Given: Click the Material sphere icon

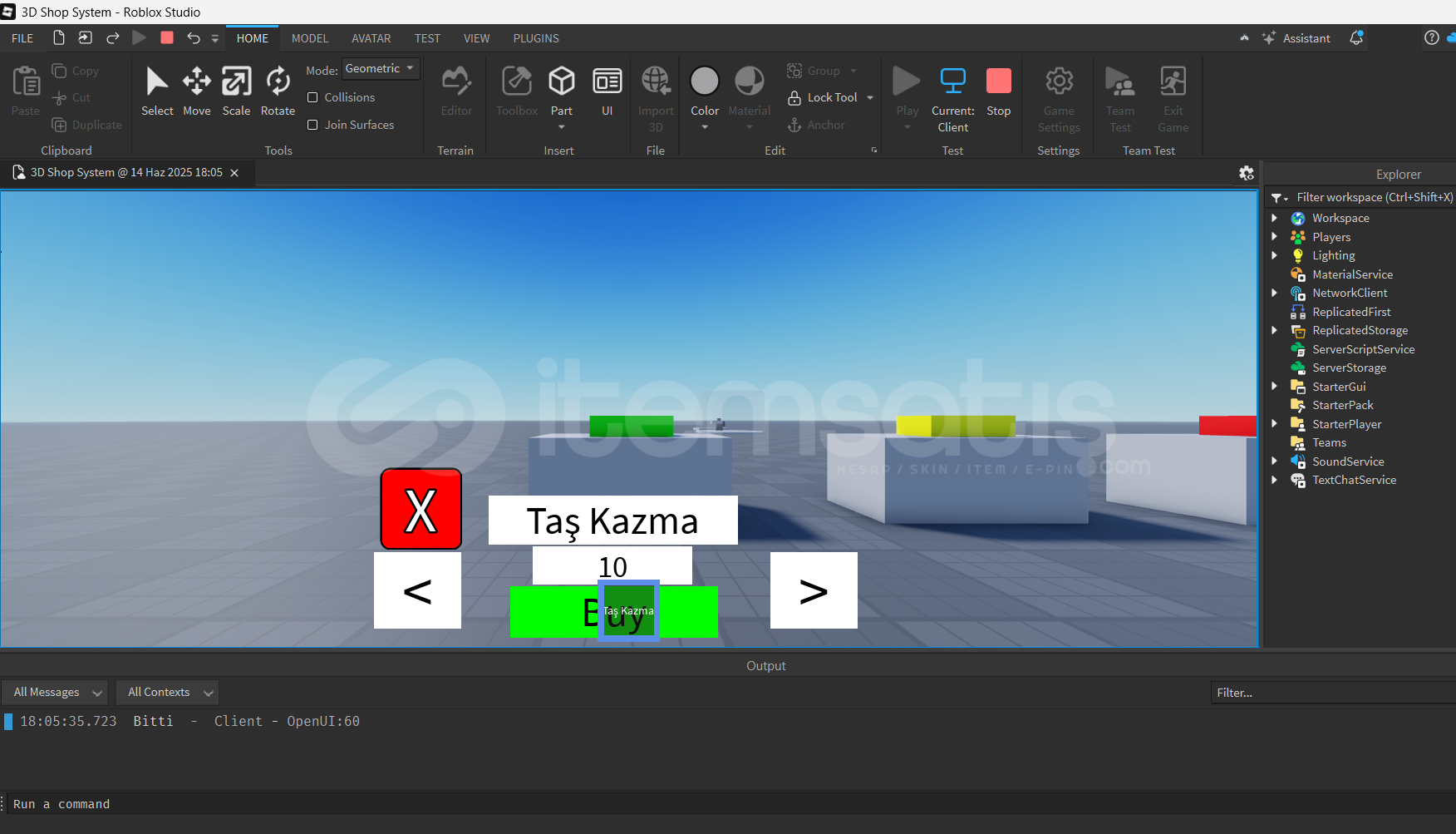Looking at the screenshot, I should 750,81.
